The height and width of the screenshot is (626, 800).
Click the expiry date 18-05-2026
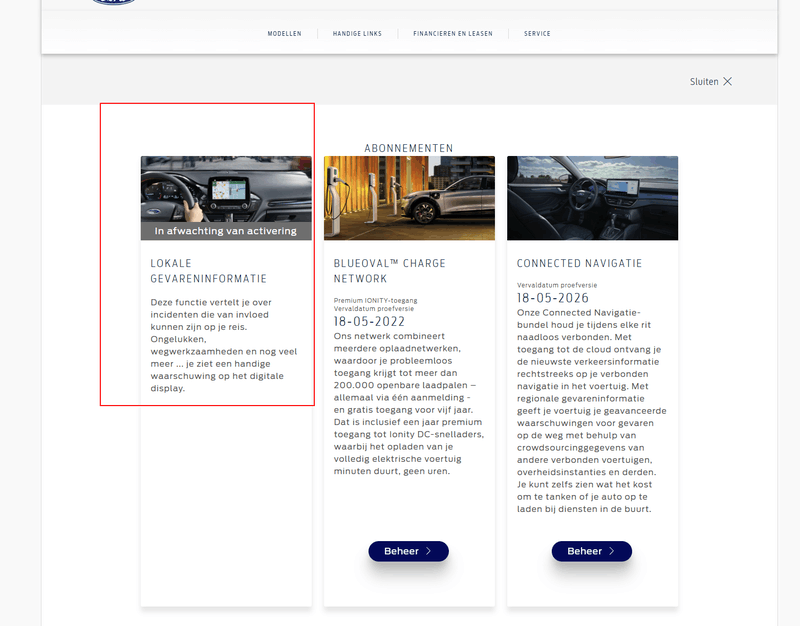[x=553, y=298]
